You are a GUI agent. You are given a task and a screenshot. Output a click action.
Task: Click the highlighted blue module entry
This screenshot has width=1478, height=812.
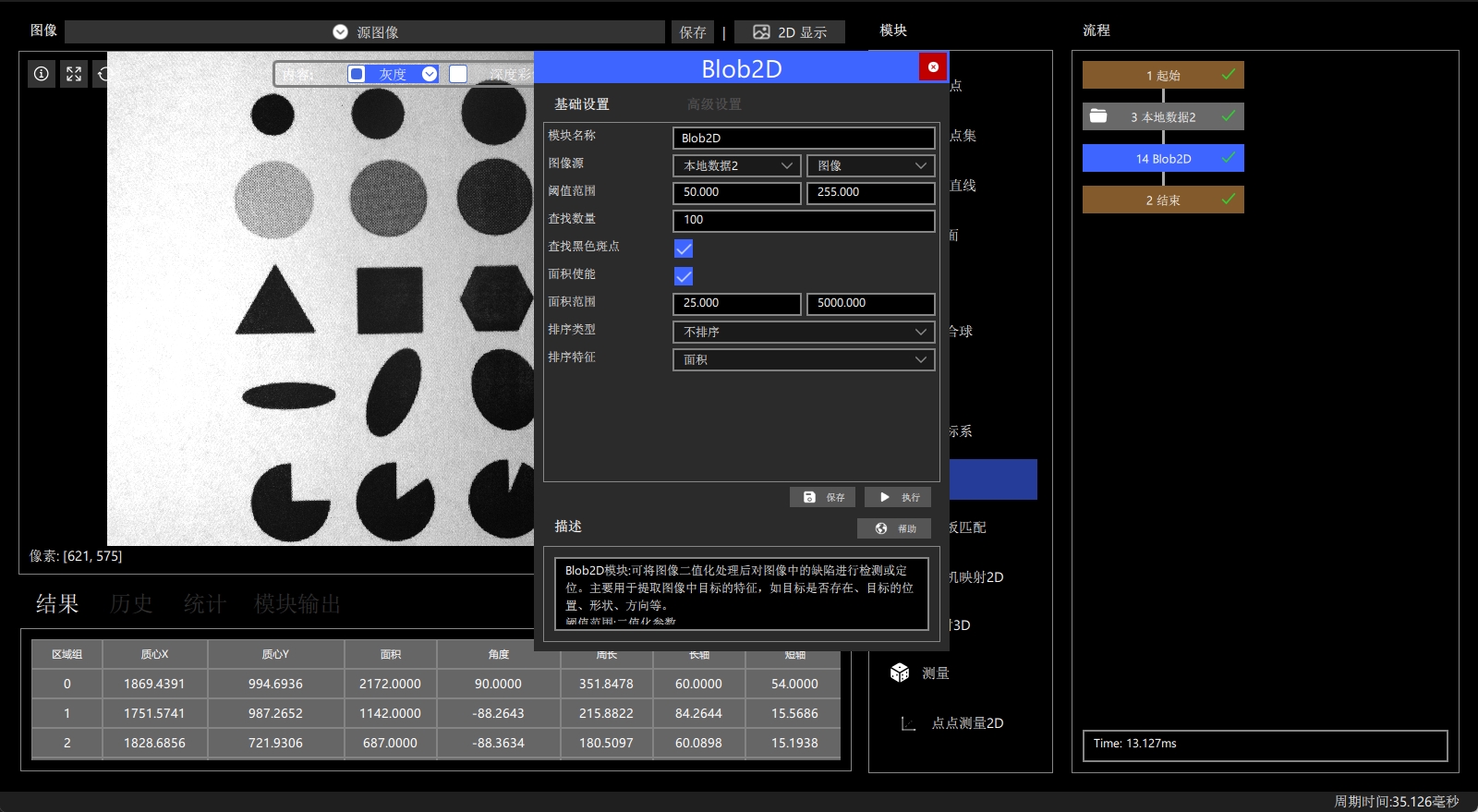pos(993,479)
